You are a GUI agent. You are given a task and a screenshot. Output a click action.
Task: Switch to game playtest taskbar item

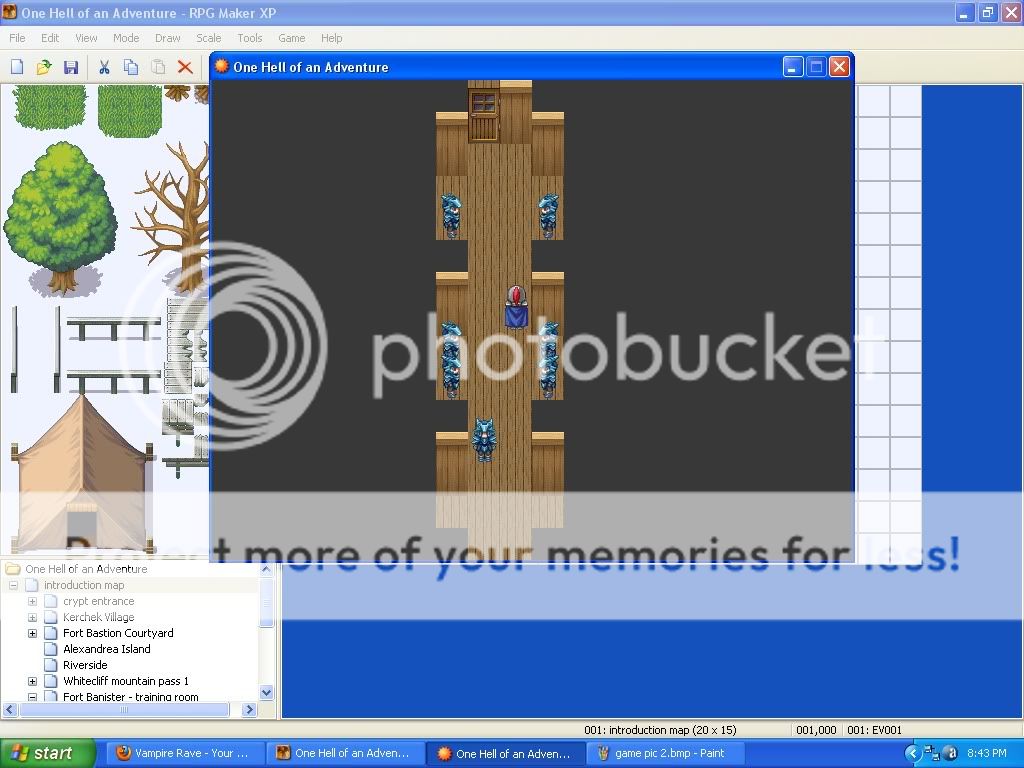[504, 754]
